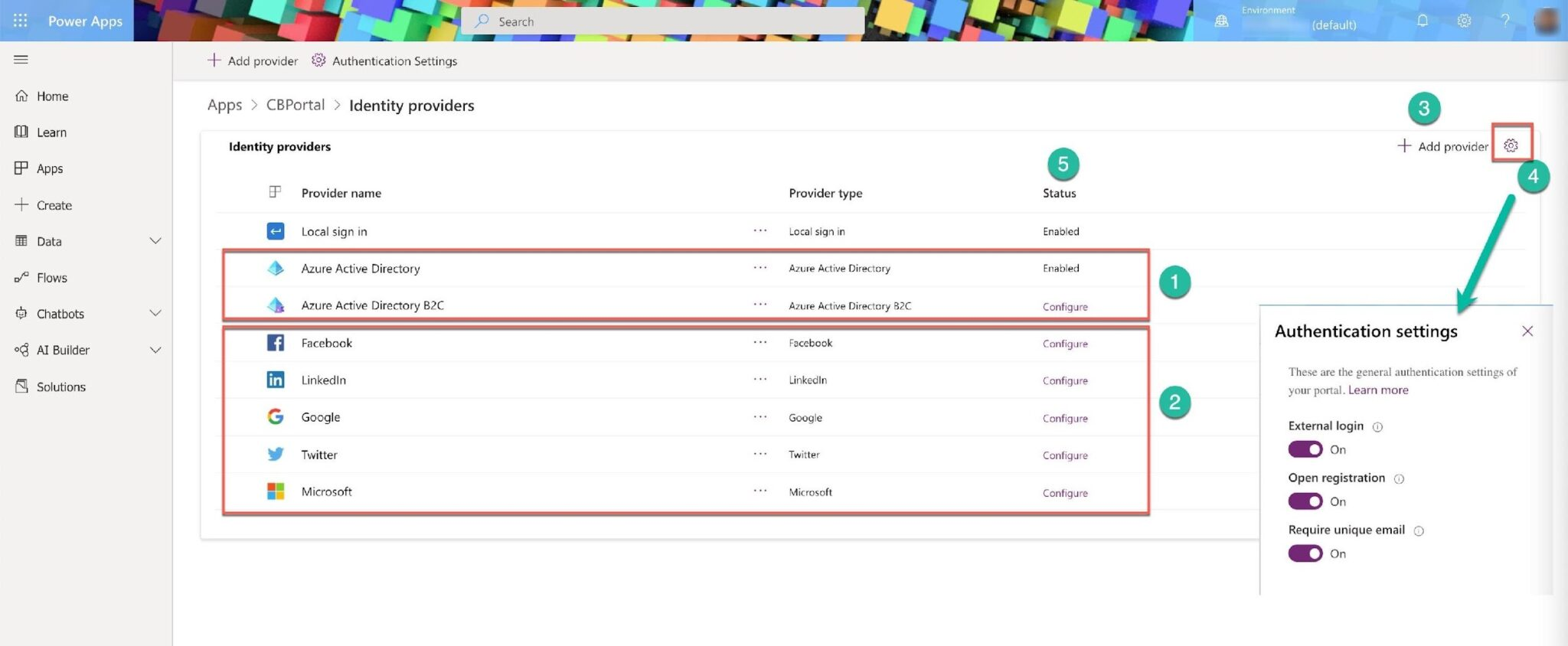The width and height of the screenshot is (1568, 646).
Task: Click the Microsoft logo icon
Action: click(x=276, y=491)
